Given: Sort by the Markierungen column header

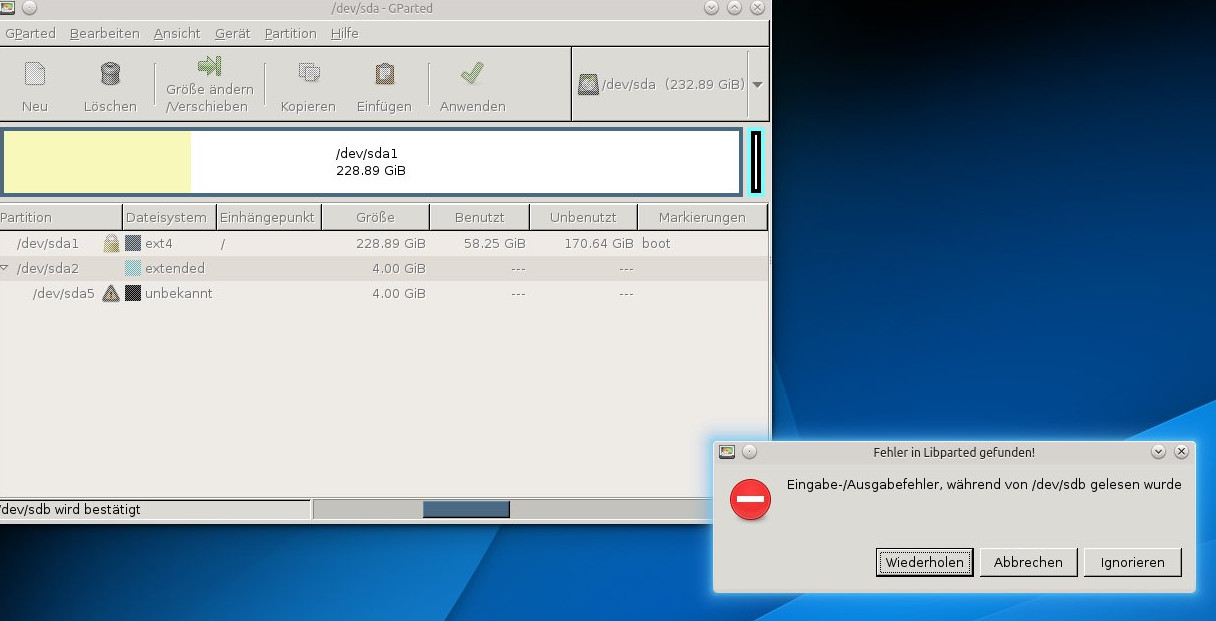Looking at the screenshot, I should [703, 217].
